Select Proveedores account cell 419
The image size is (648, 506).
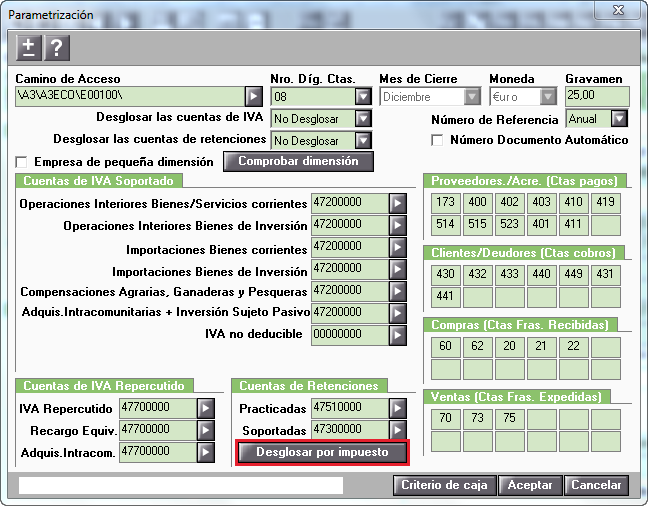(606, 203)
